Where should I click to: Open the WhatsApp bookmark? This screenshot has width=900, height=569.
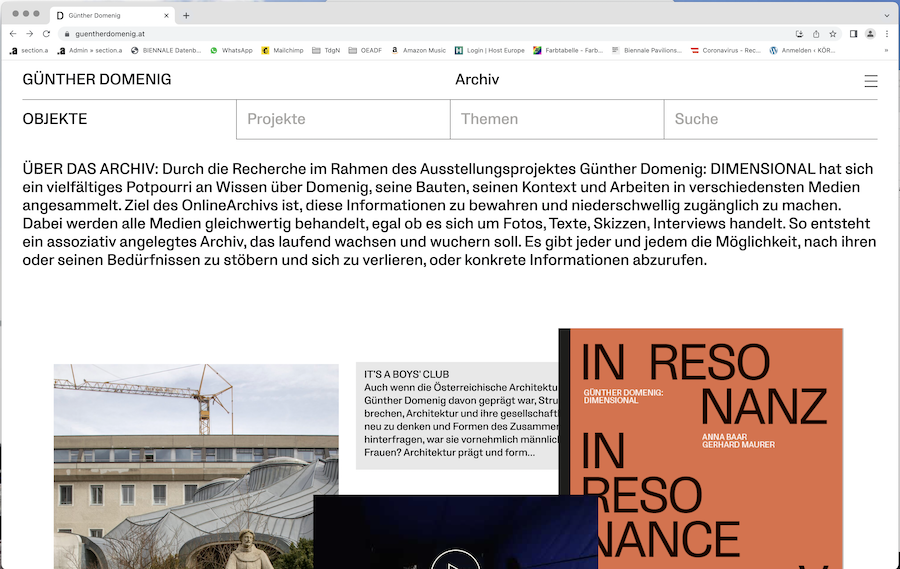[x=231, y=51]
